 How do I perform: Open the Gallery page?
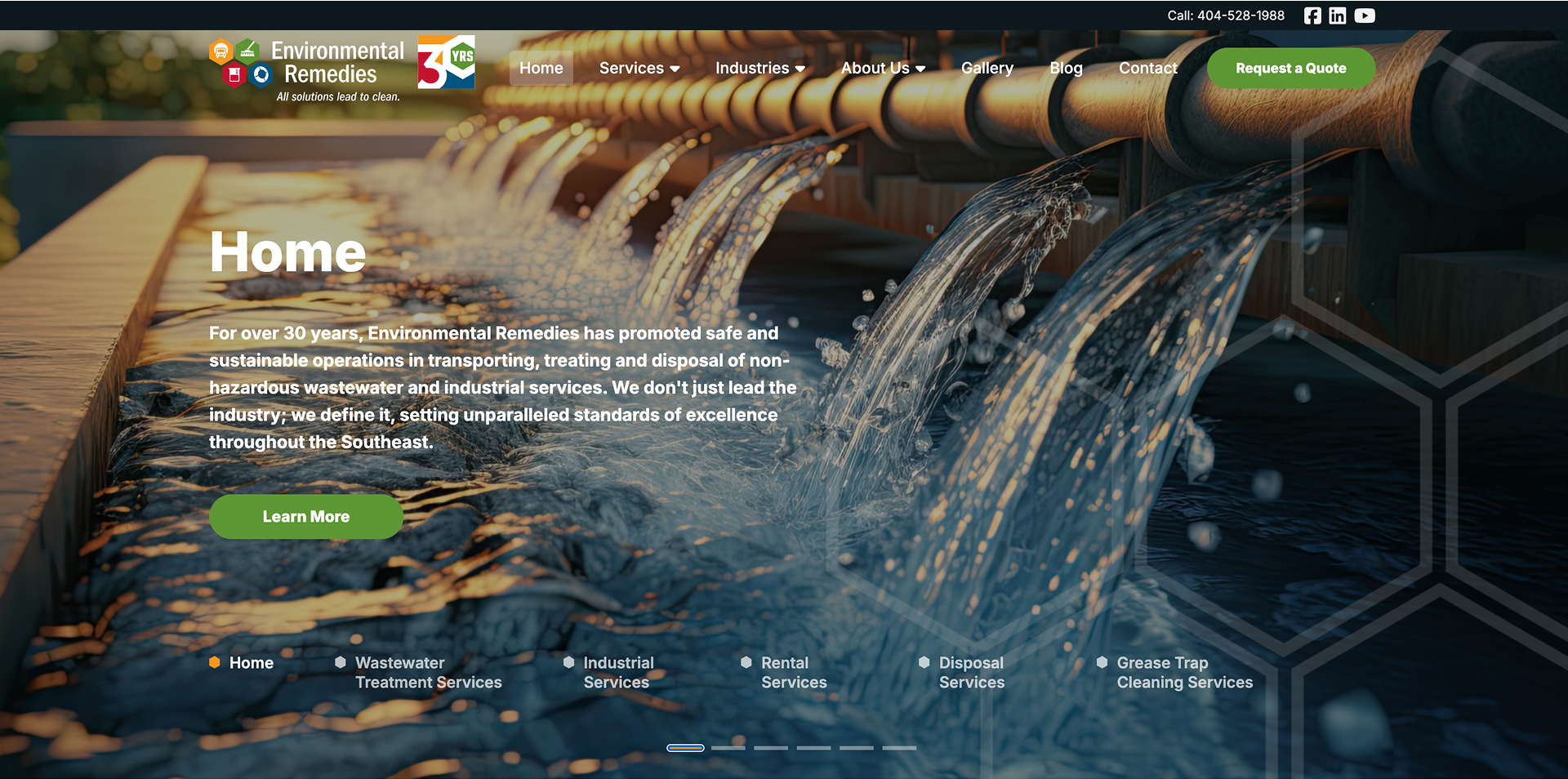click(x=987, y=68)
